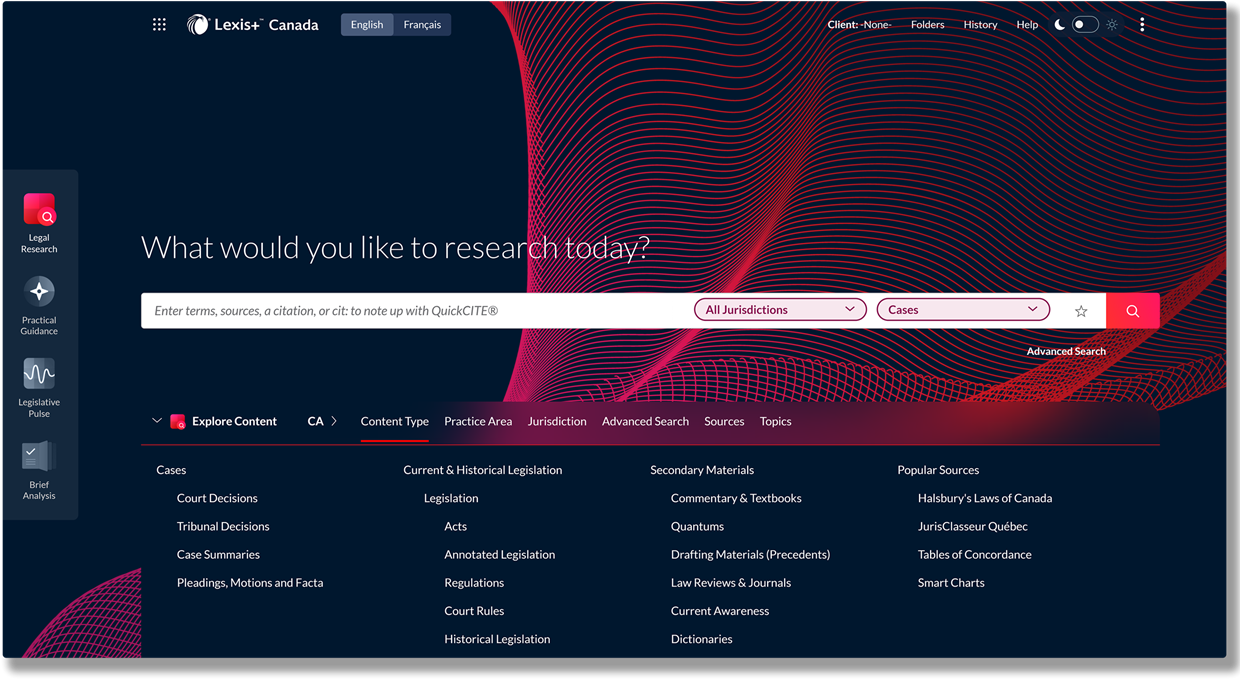Select the Content Type tab
The image size is (1240, 680).
395,421
